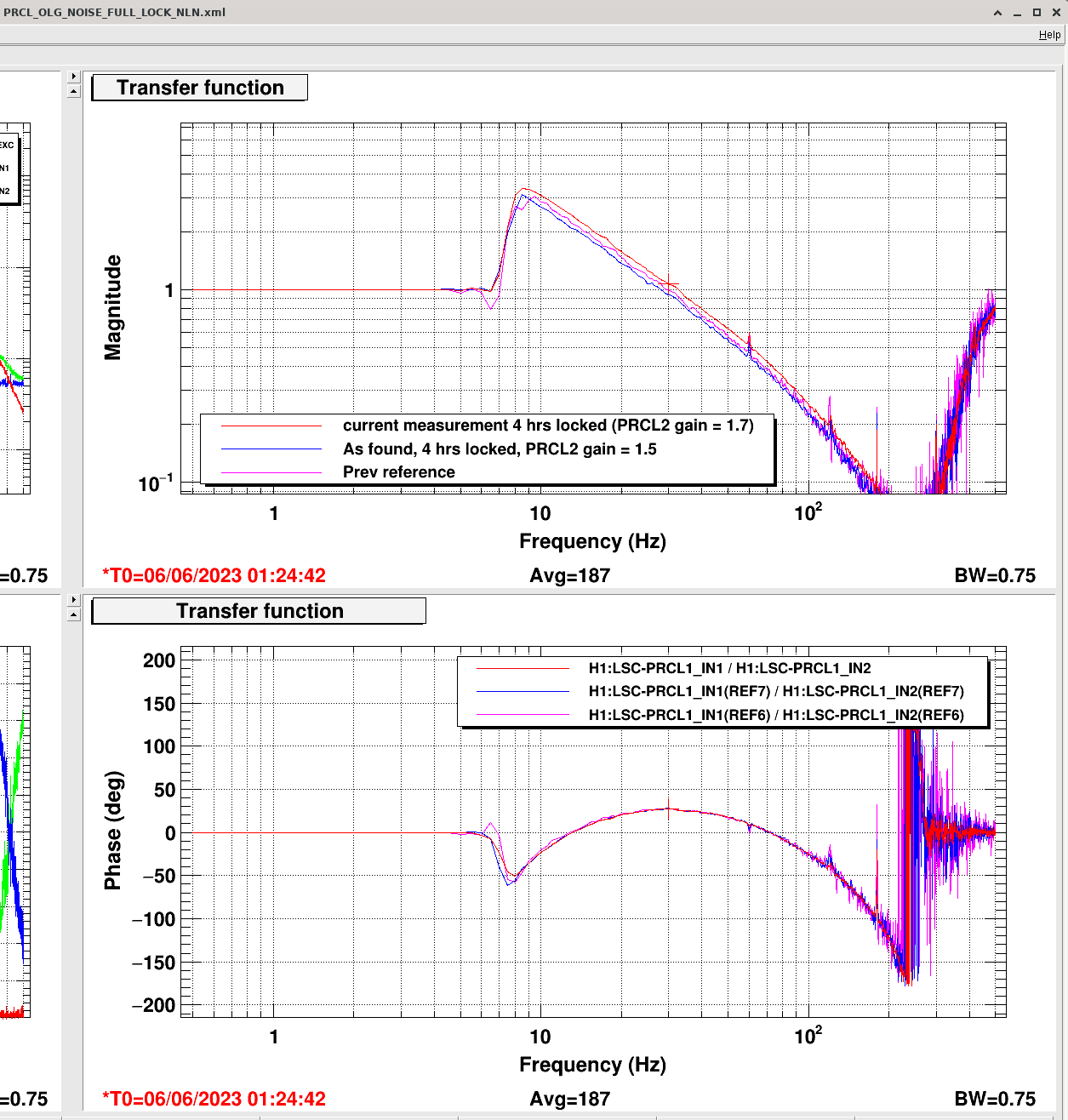
Task: Maximize the PRCL_OLG_NOISE window
Action: click(1037, 13)
